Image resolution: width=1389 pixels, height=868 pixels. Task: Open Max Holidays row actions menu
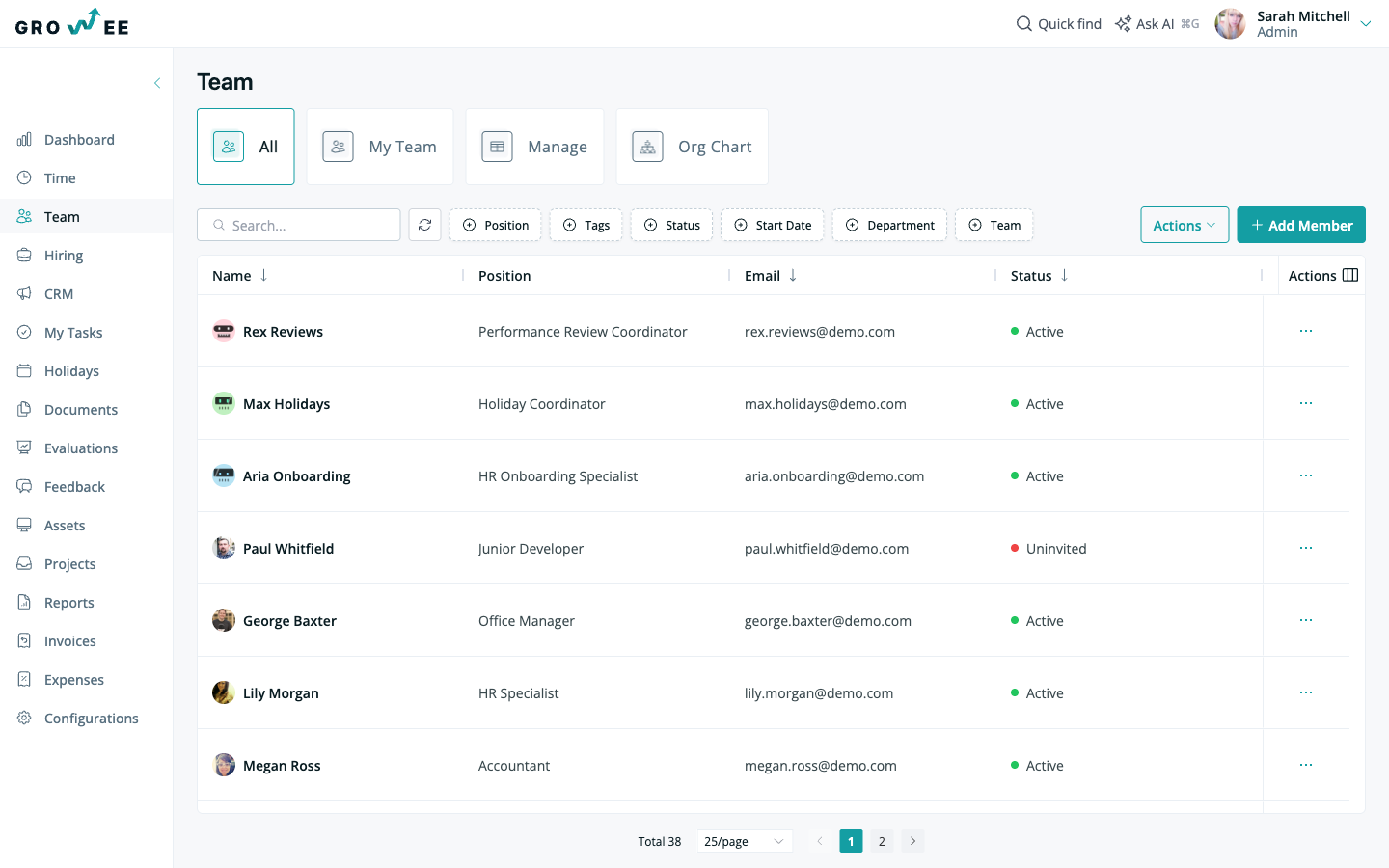[x=1306, y=403]
